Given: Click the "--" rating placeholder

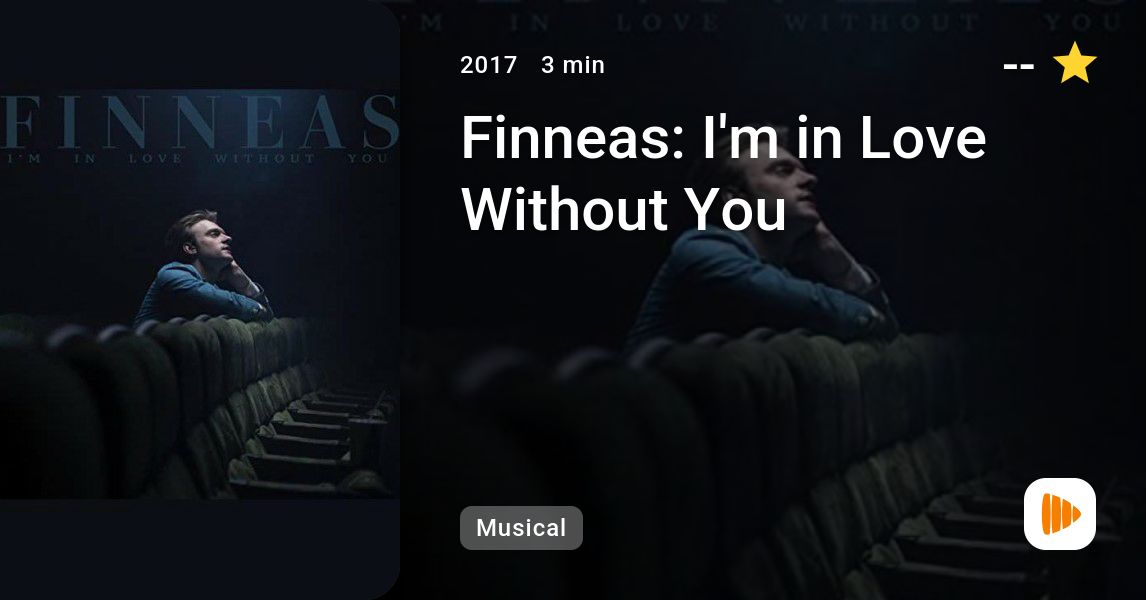Looking at the screenshot, I should (x=1018, y=66).
